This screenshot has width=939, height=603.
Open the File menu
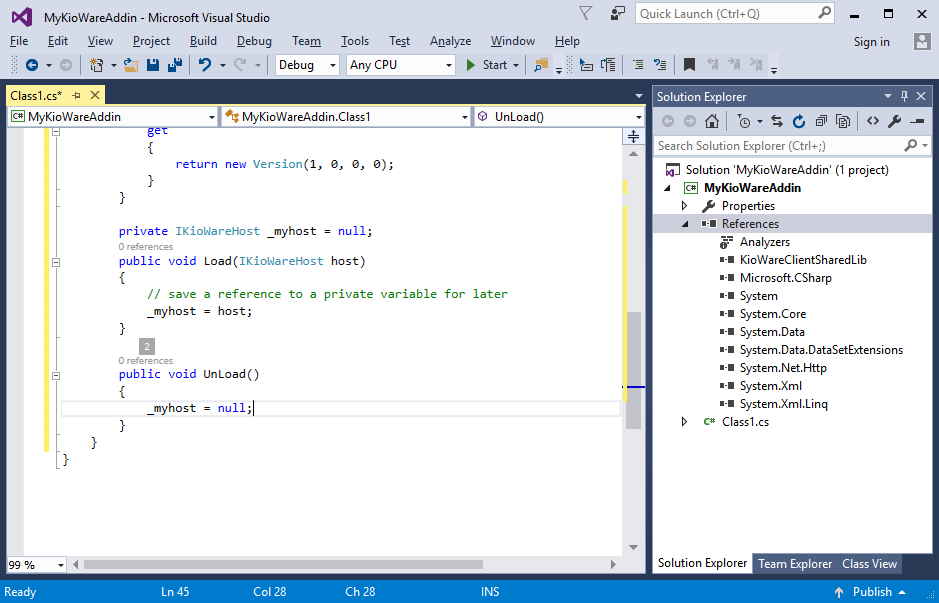coord(19,41)
